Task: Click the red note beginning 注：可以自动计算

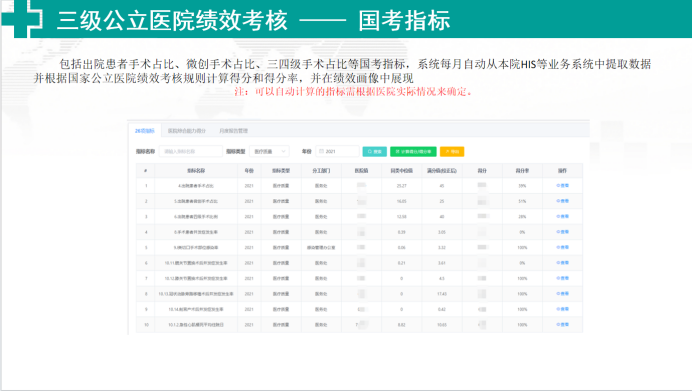Action: point(354,92)
